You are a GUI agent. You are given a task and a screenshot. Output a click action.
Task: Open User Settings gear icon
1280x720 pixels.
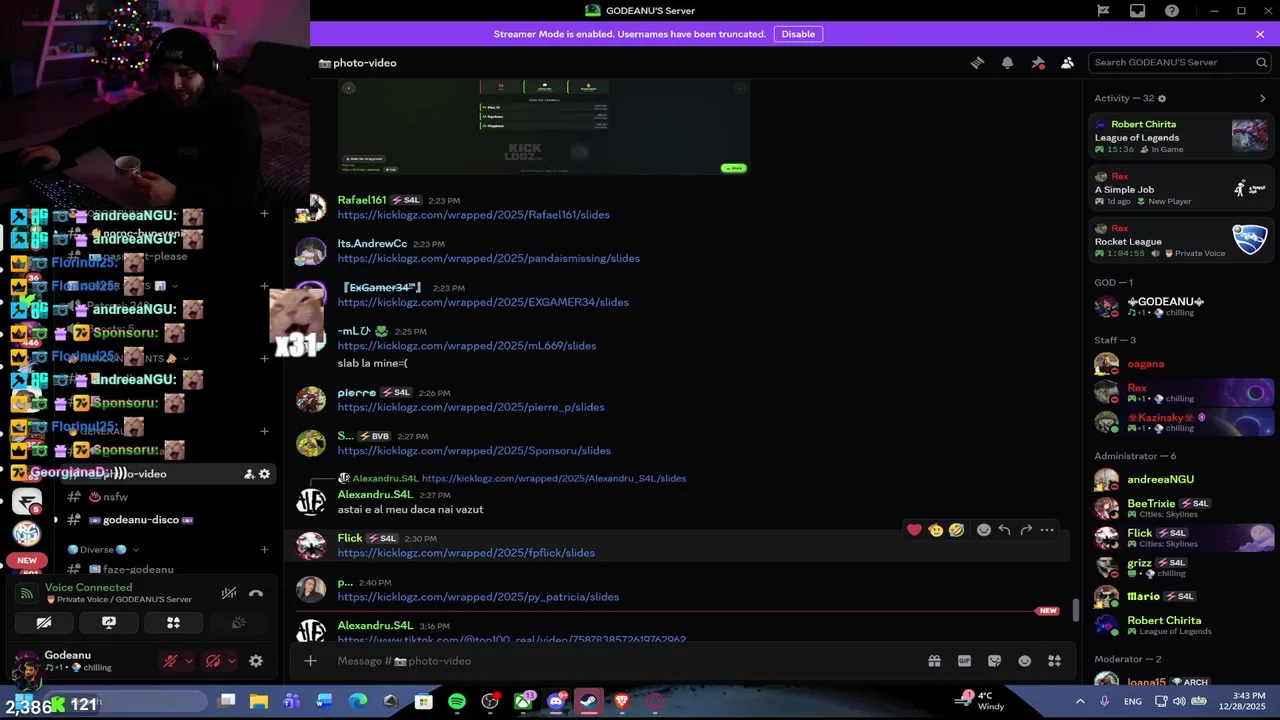click(x=256, y=661)
